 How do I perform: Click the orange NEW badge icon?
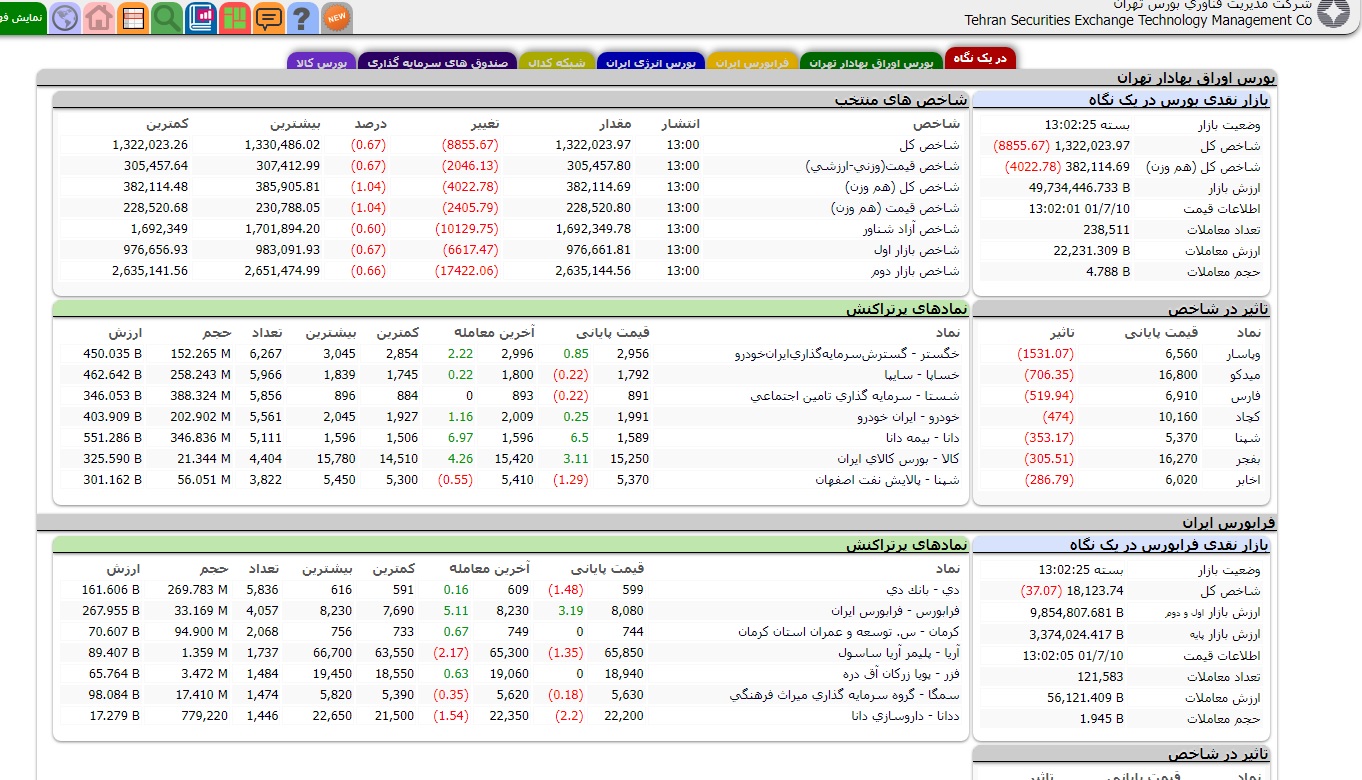pyautogui.click(x=337, y=17)
